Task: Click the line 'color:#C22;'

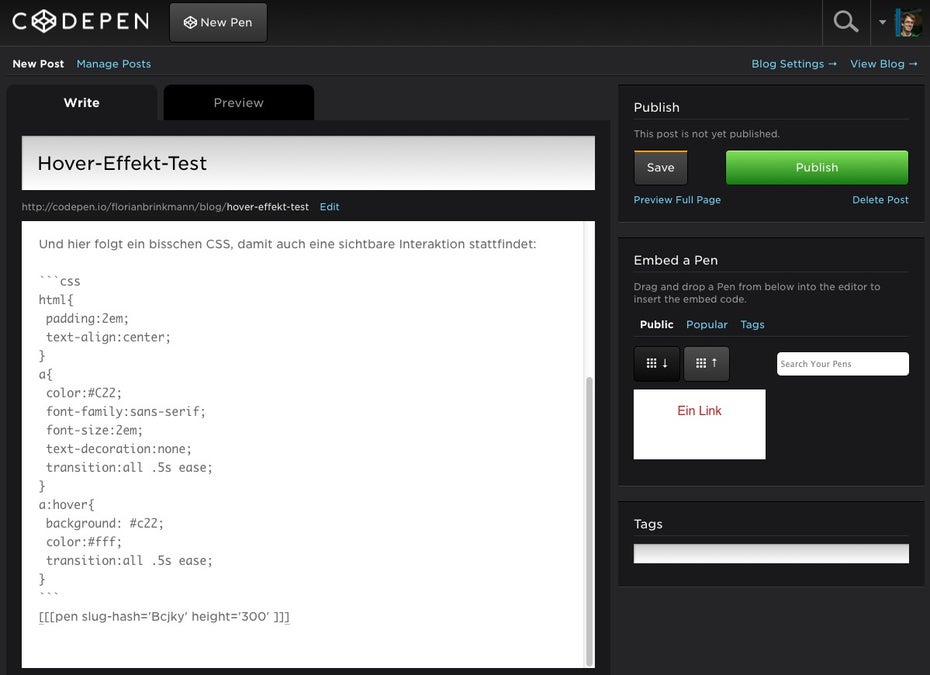Action: click(84, 393)
